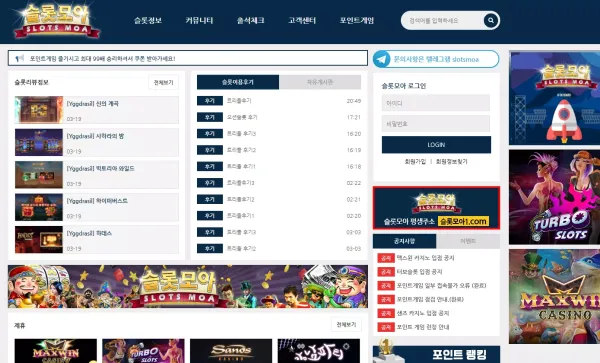Open the 포인트게임 menu
Viewport: 600px width, 363px height.
pos(357,21)
